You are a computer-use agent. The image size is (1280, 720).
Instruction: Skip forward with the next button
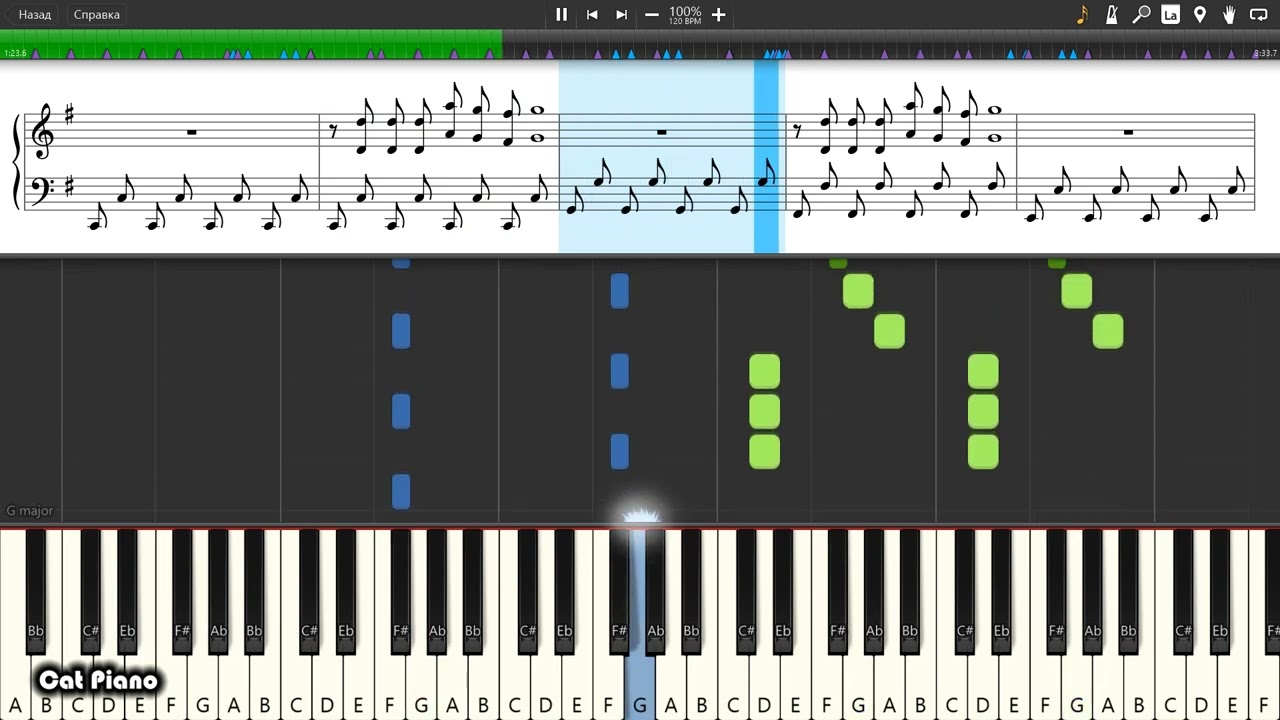[621, 14]
